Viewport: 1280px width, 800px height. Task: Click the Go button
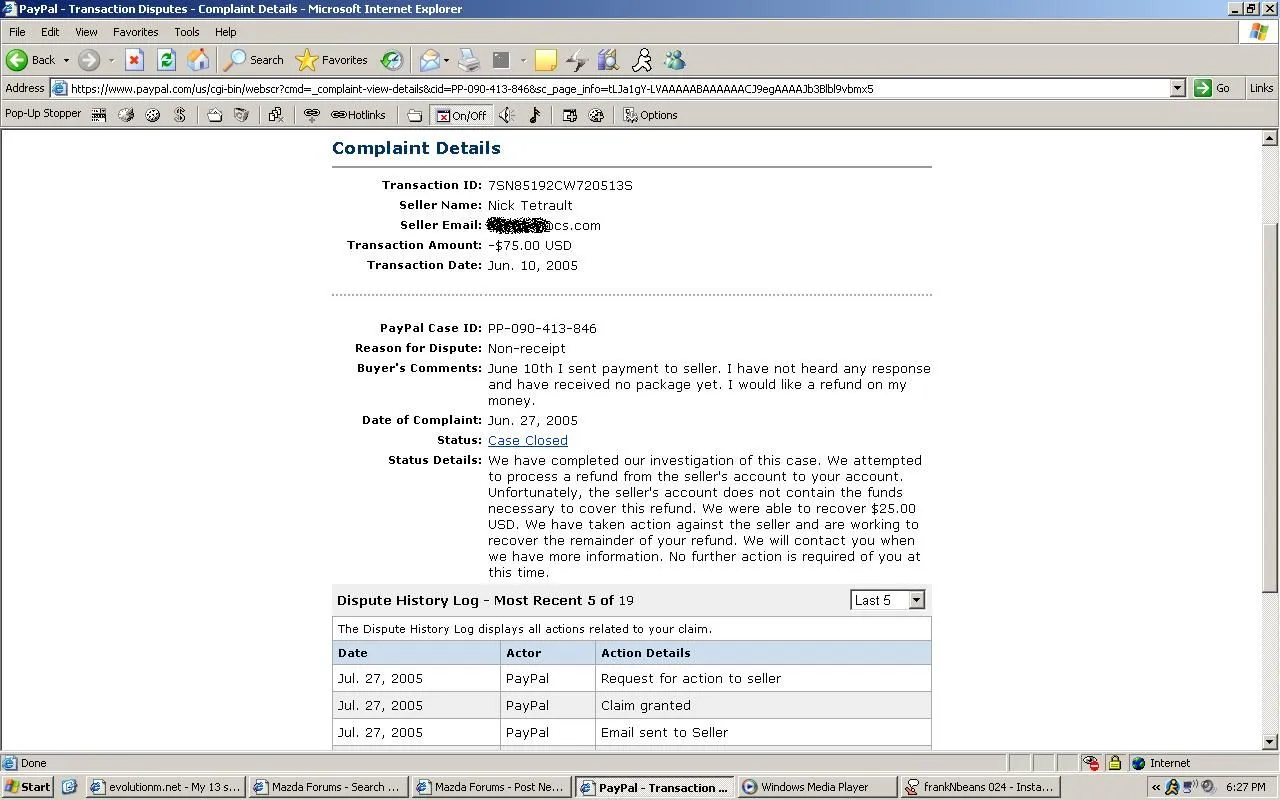(x=1213, y=88)
